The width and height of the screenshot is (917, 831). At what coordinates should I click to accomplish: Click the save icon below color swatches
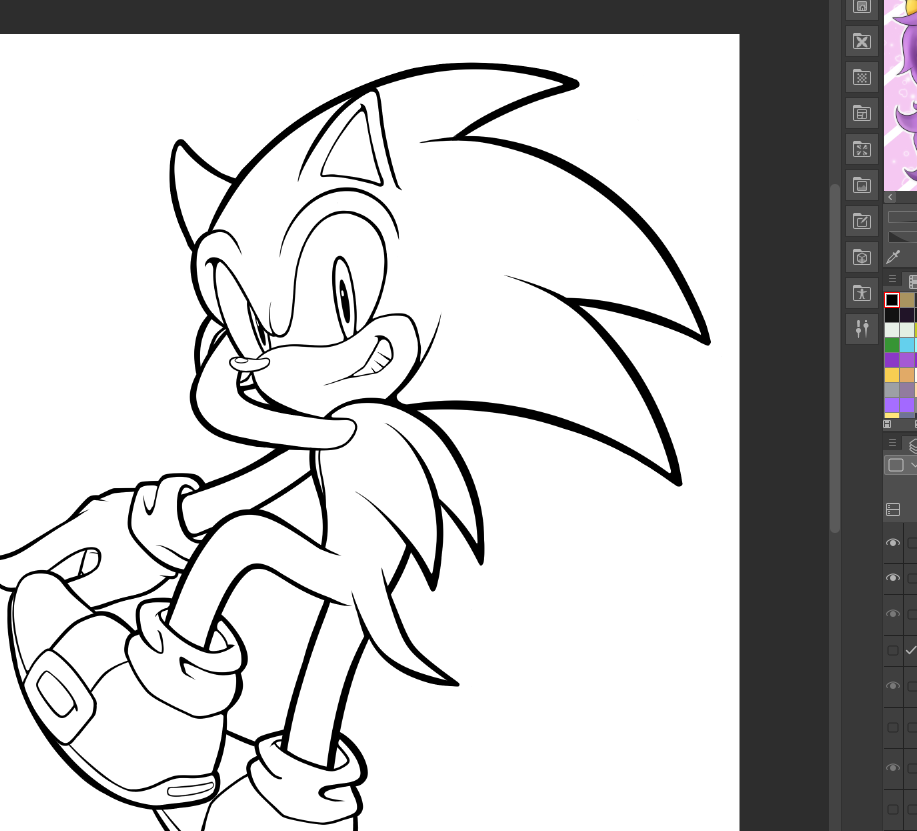[887, 423]
